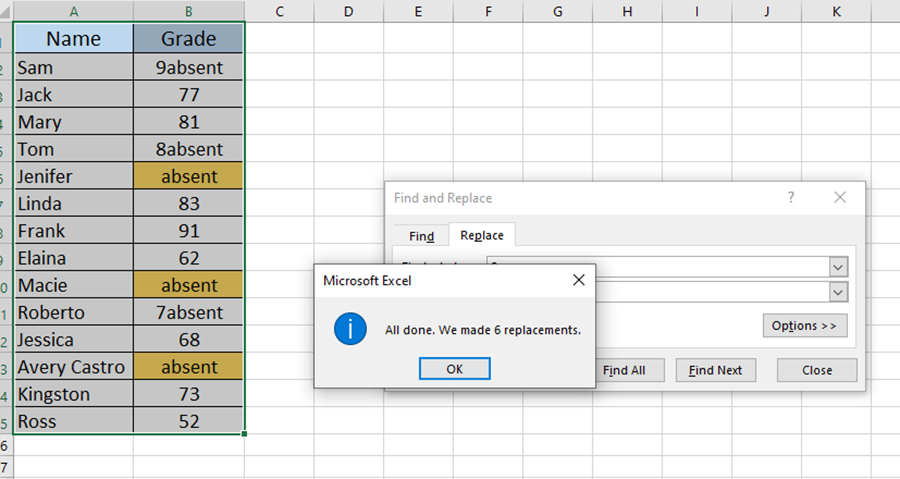The width and height of the screenshot is (900, 479).
Task: Select the highlighted absent cell beside Jenifer
Action: (x=189, y=176)
